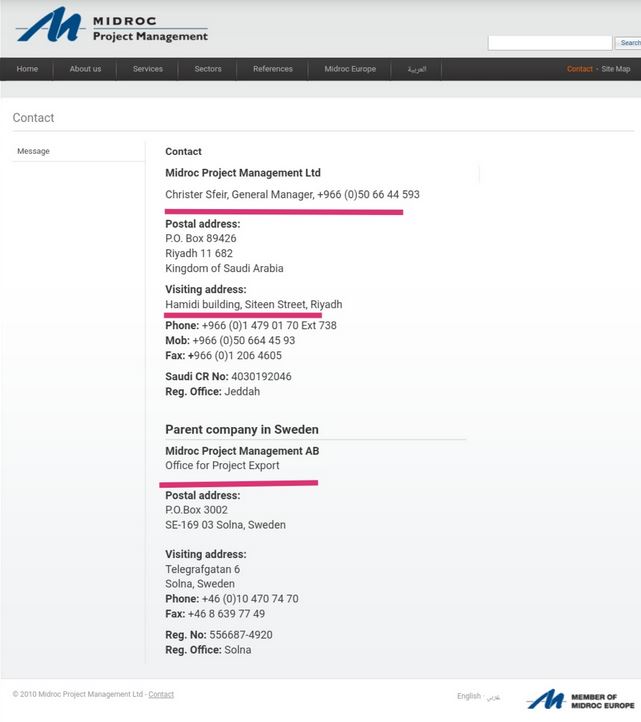Click the Midroc Project Management logo

coord(112,26)
